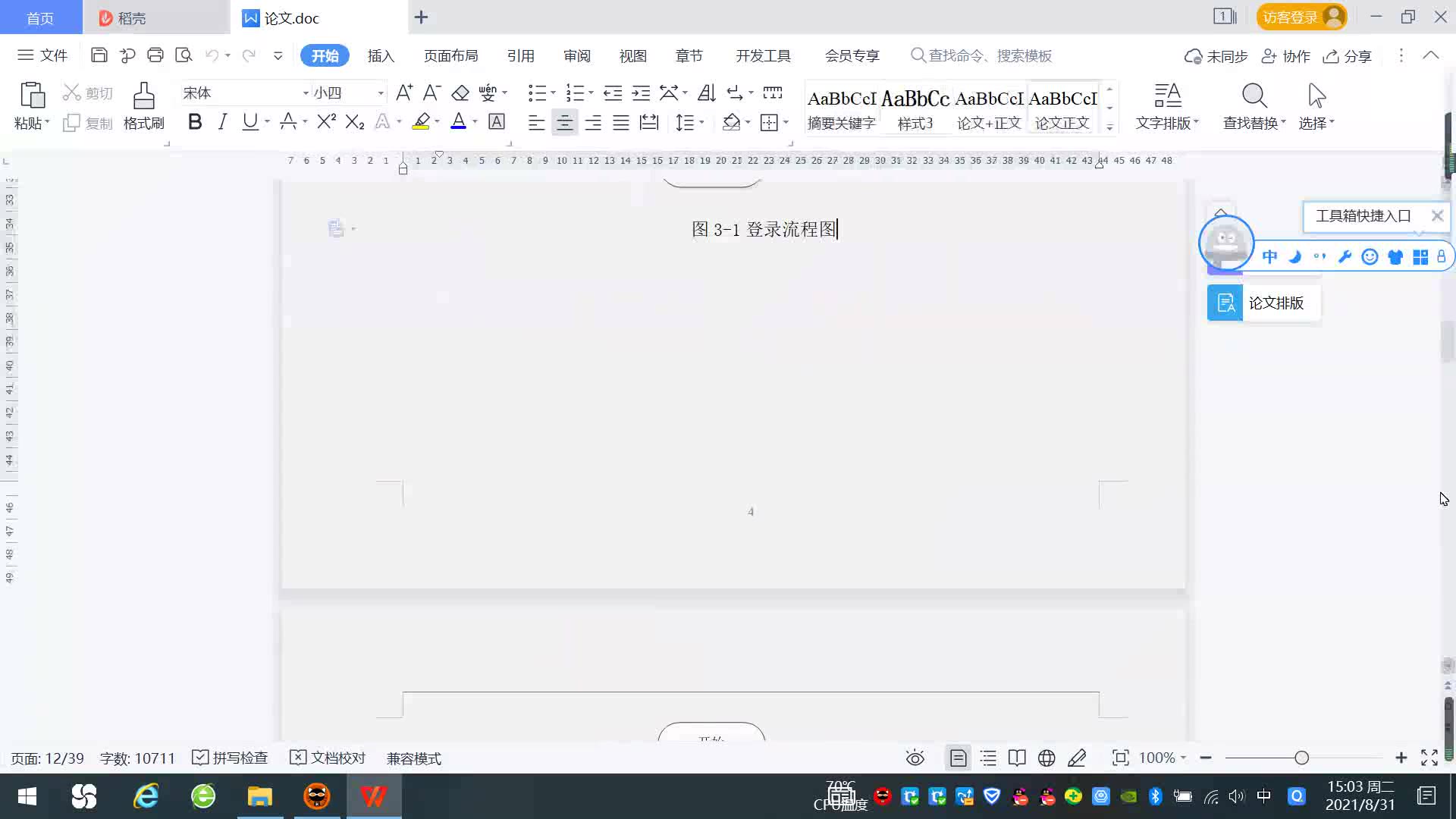
Task: Toggle page view mode in status bar
Action: click(959, 758)
